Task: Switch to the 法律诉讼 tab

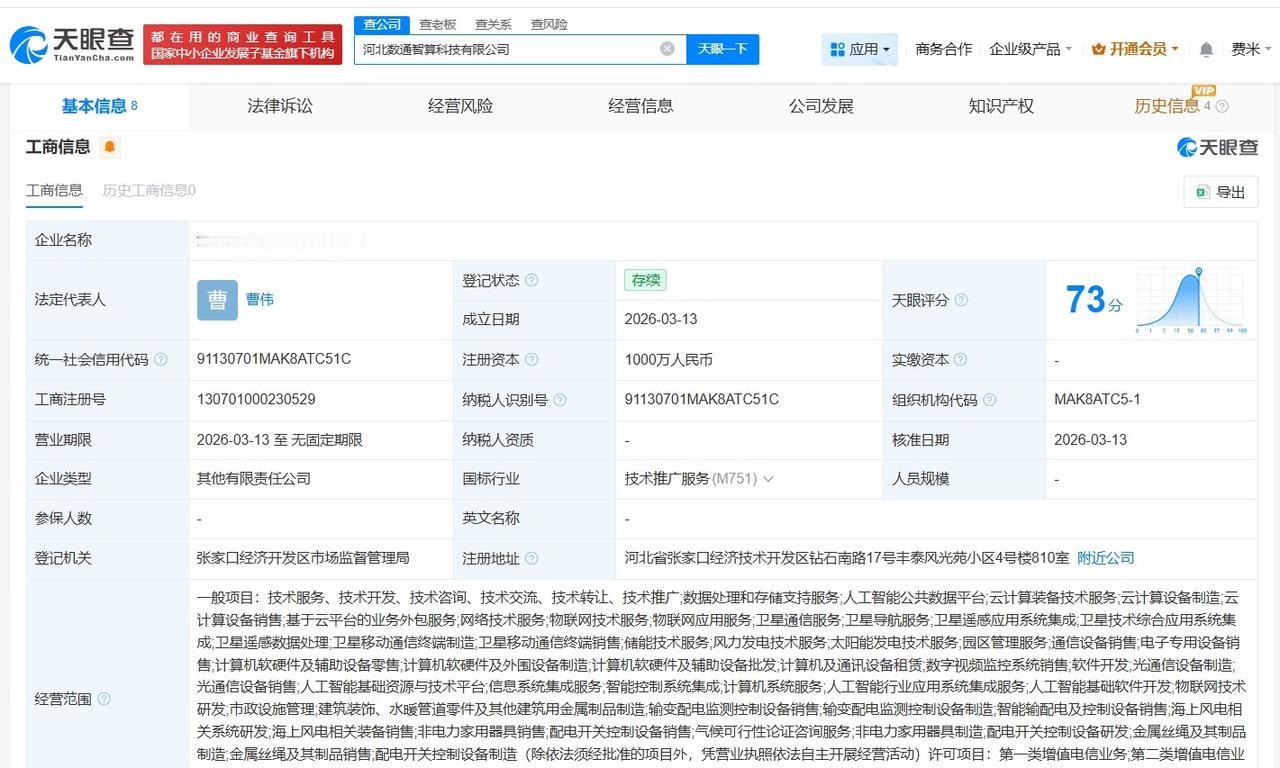Action: click(280, 106)
